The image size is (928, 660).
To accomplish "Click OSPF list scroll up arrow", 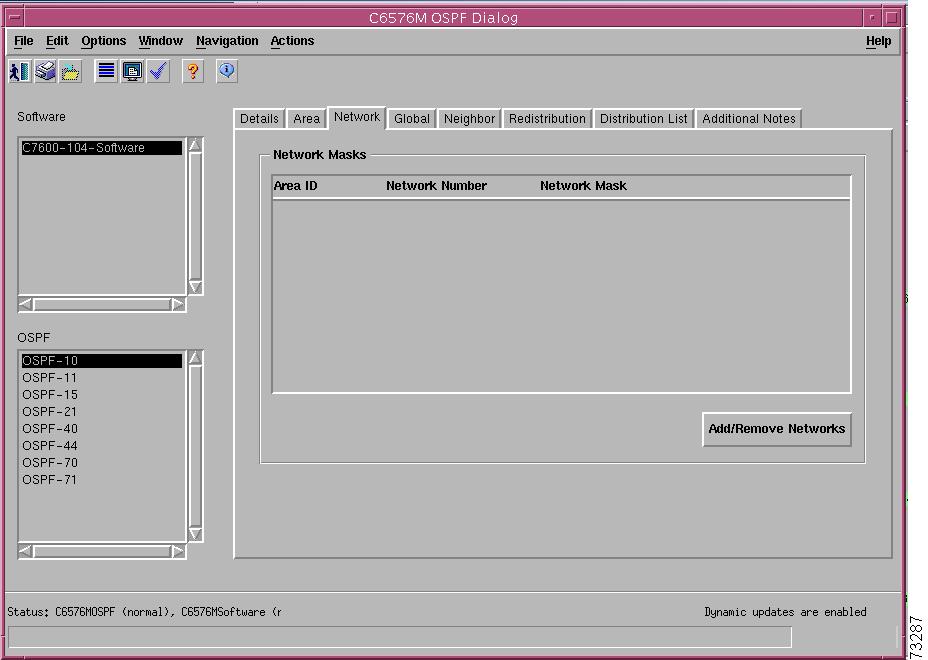I will point(195,357).
